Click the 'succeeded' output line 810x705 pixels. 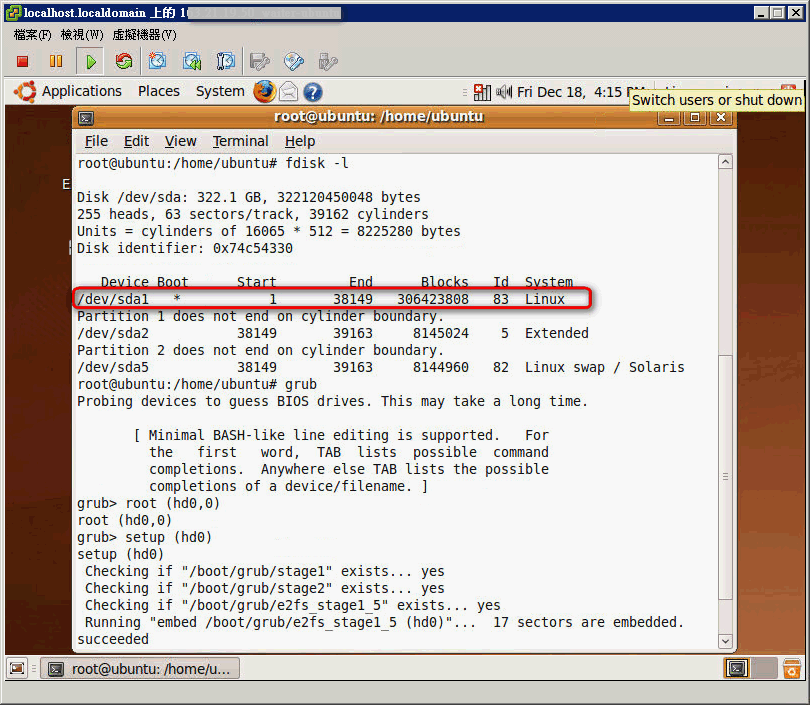click(x=113, y=639)
